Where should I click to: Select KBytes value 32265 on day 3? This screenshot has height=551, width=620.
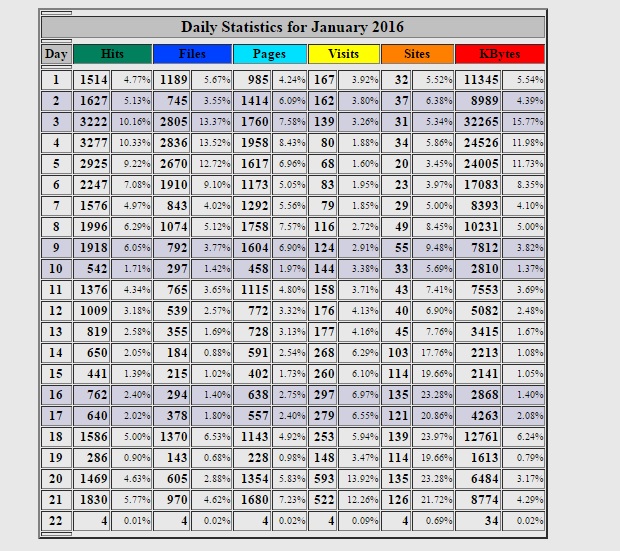[x=478, y=122]
